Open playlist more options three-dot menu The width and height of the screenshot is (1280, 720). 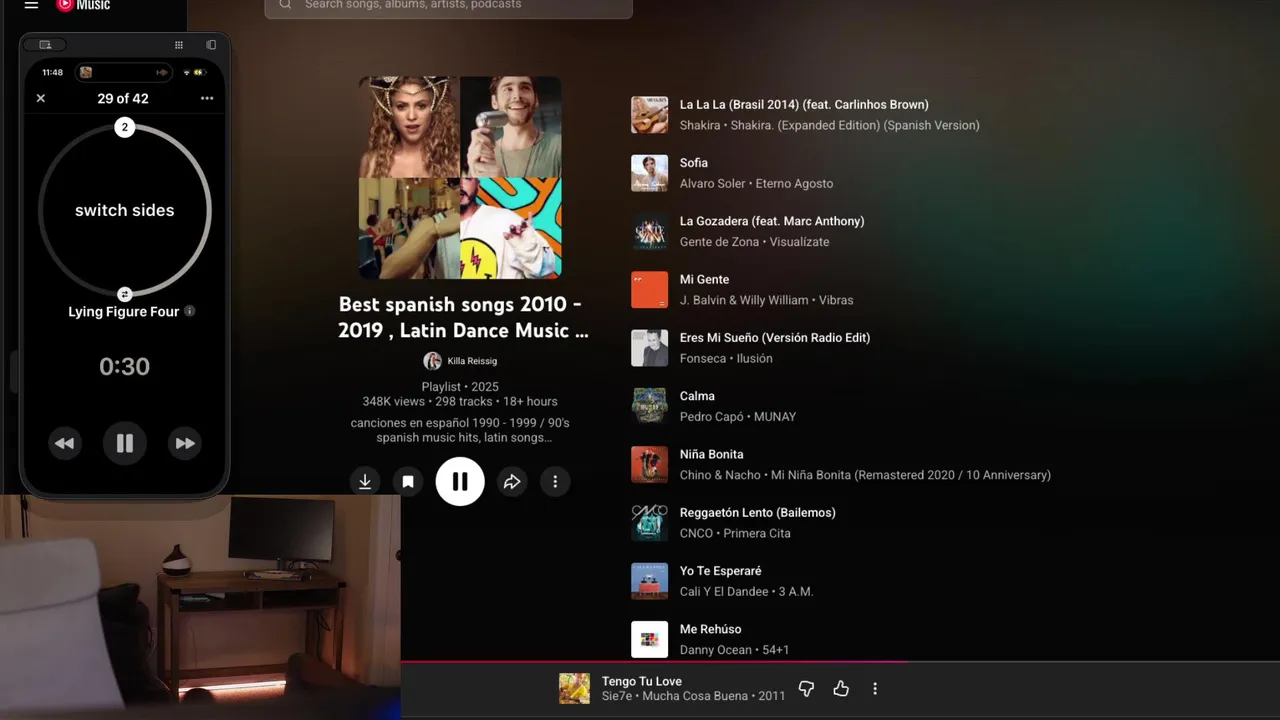point(555,482)
